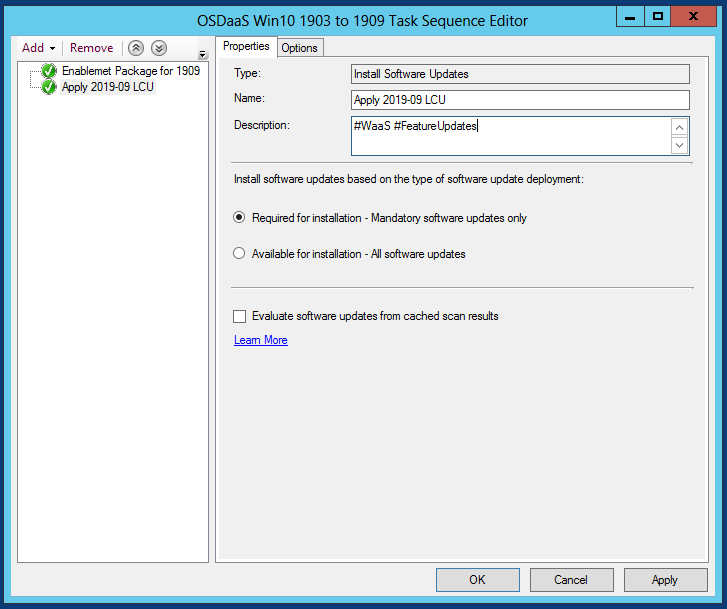Select the Apply 2019-09 LCU step

108,87
